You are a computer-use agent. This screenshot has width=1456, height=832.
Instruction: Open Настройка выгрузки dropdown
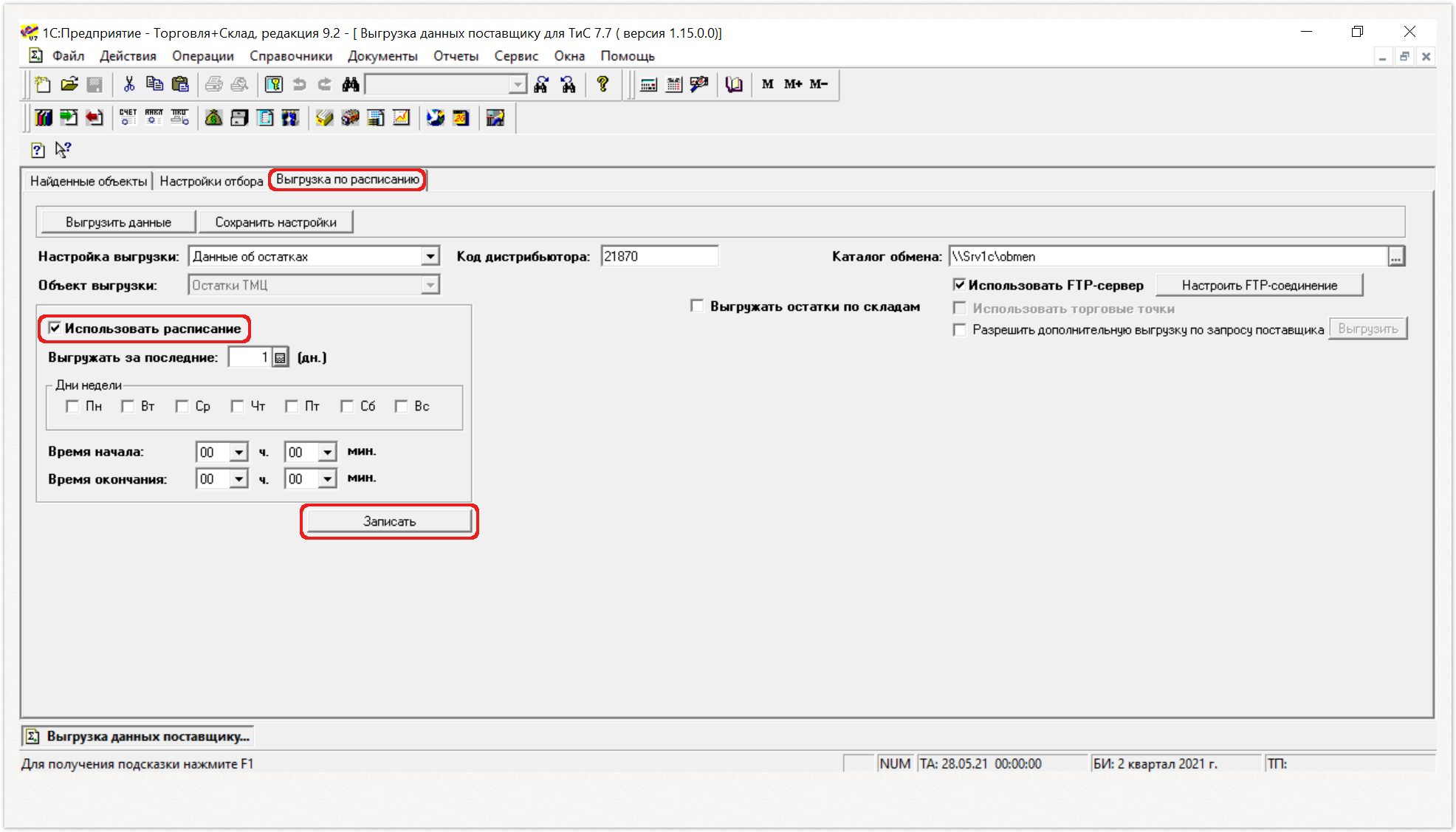430,256
